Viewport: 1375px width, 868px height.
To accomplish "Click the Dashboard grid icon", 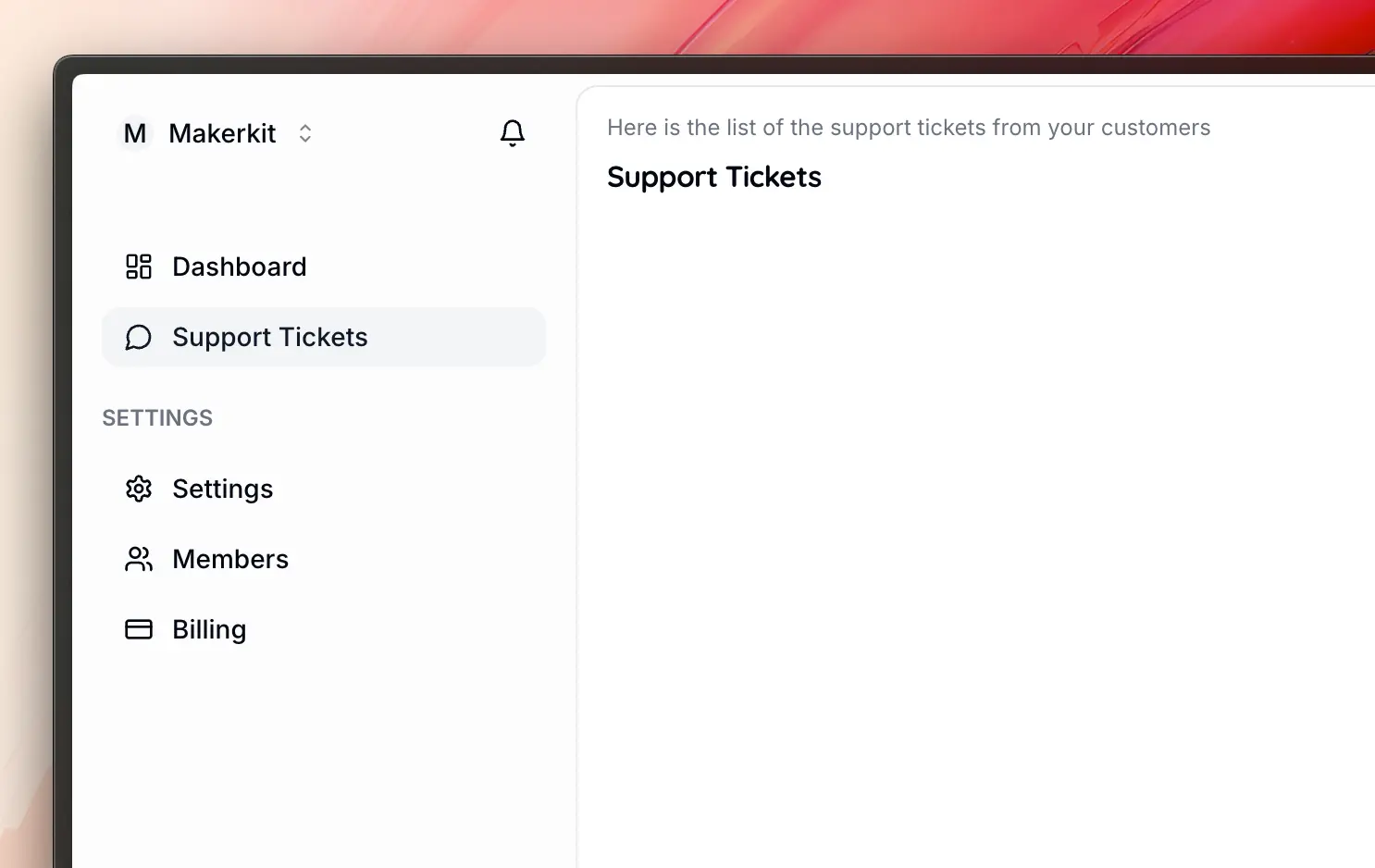I will tap(139, 267).
